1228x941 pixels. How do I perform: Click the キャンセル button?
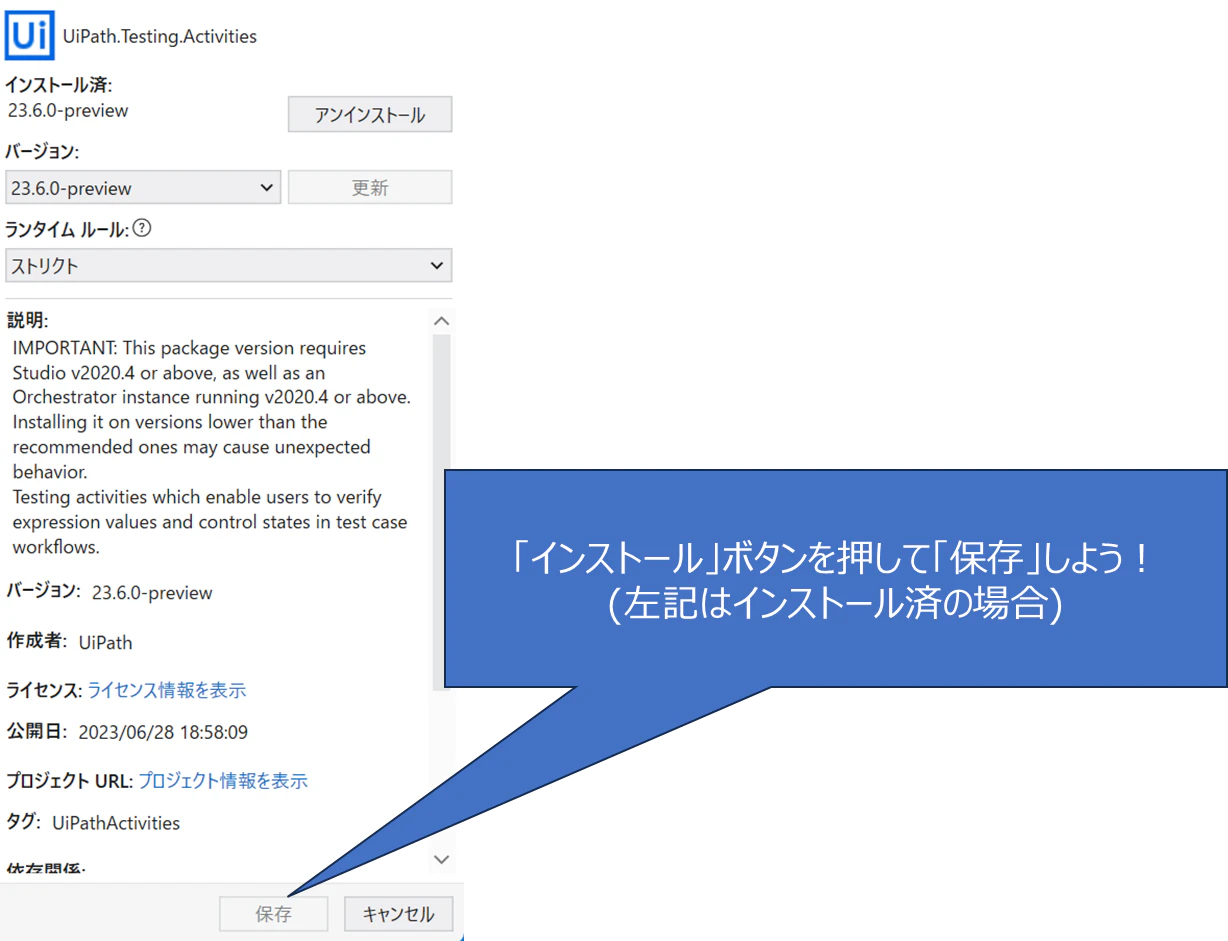click(x=398, y=914)
